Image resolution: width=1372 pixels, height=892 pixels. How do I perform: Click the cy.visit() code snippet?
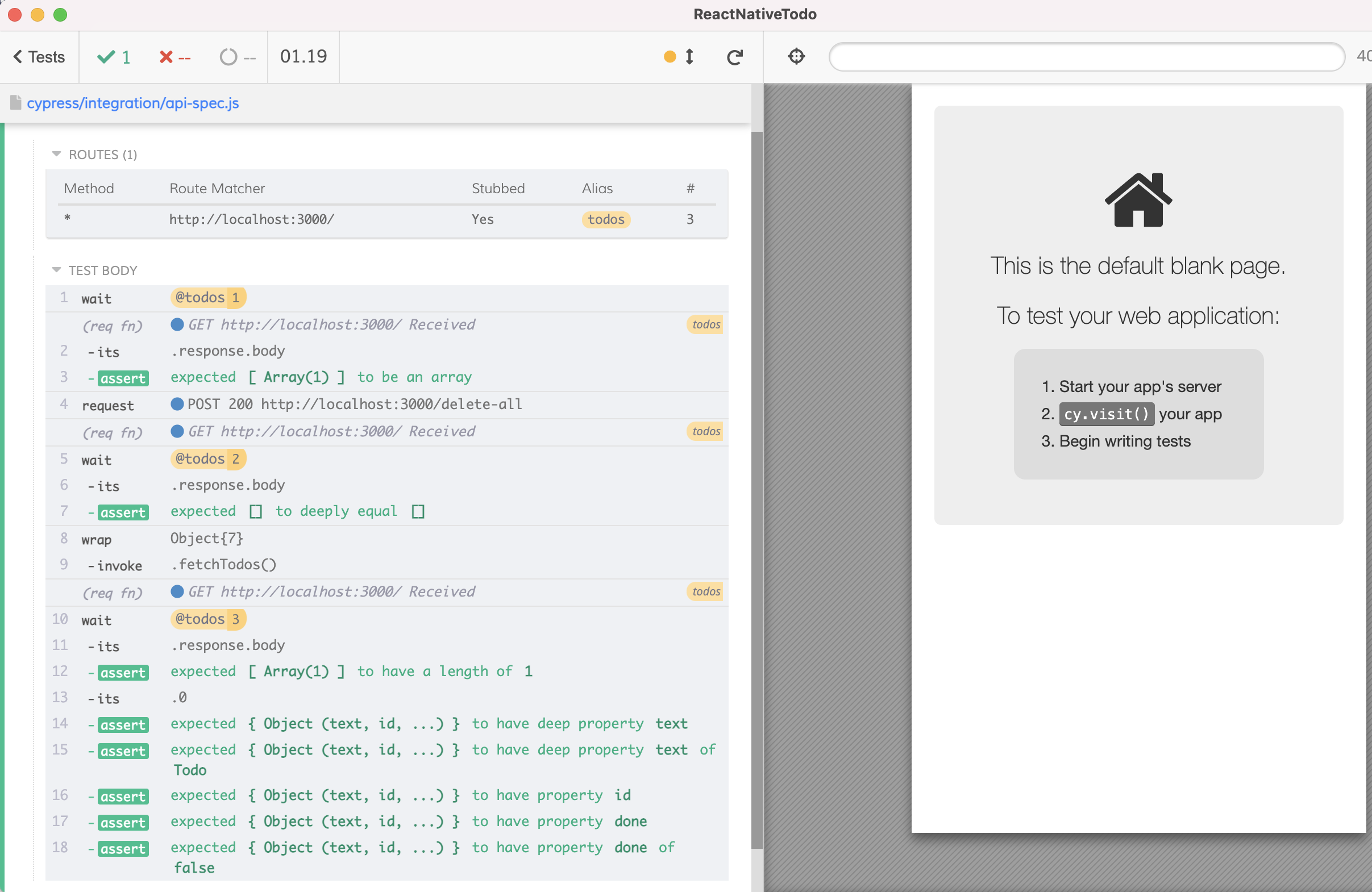[x=1106, y=414]
